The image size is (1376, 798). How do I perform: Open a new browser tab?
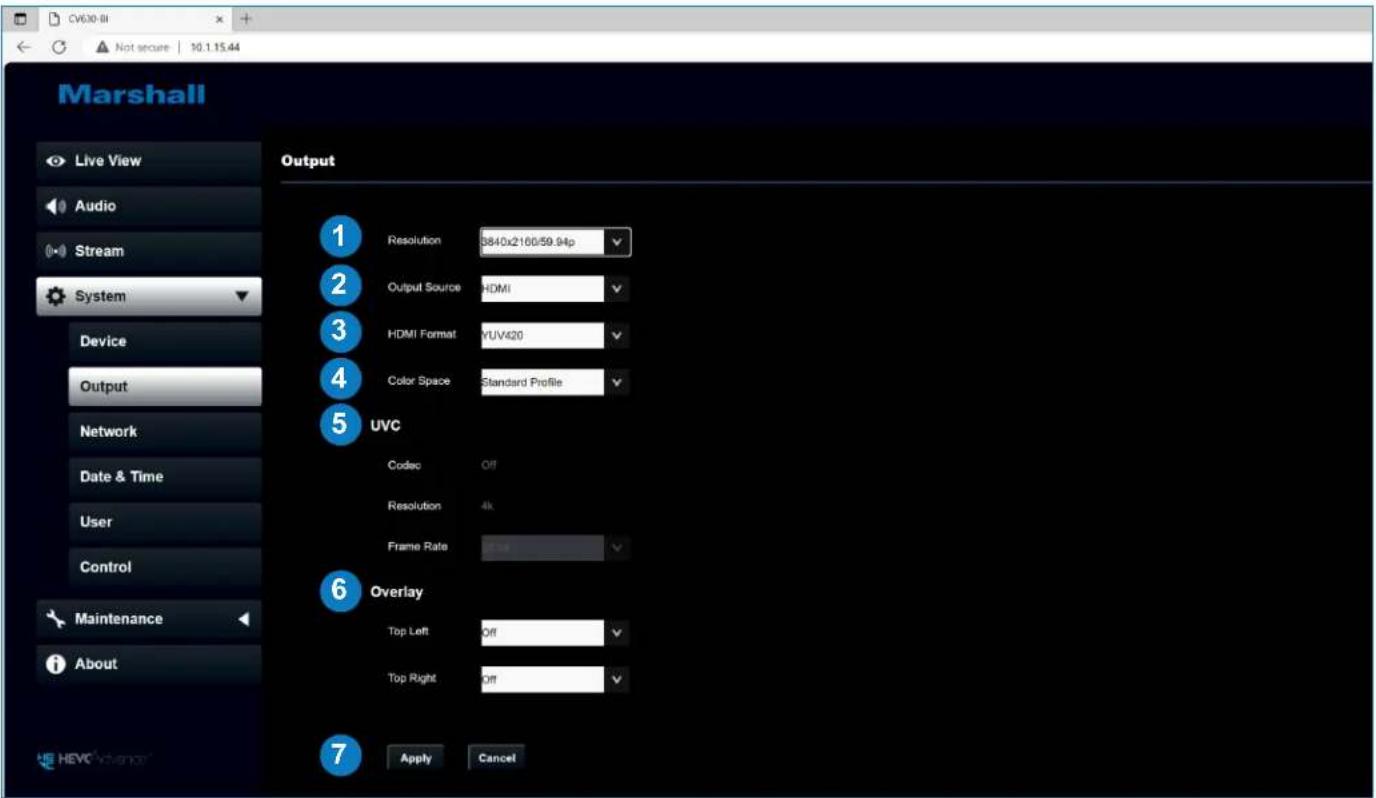tap(245, 19)
